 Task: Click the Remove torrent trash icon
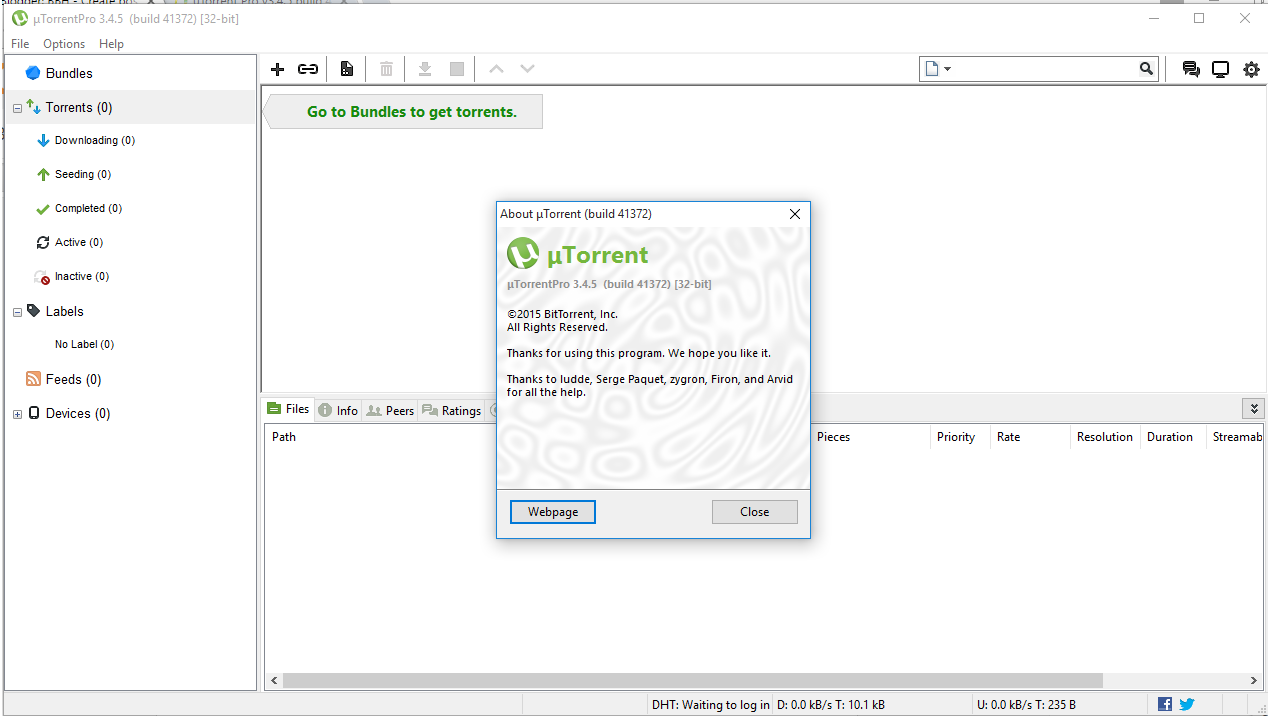point(386,69)
